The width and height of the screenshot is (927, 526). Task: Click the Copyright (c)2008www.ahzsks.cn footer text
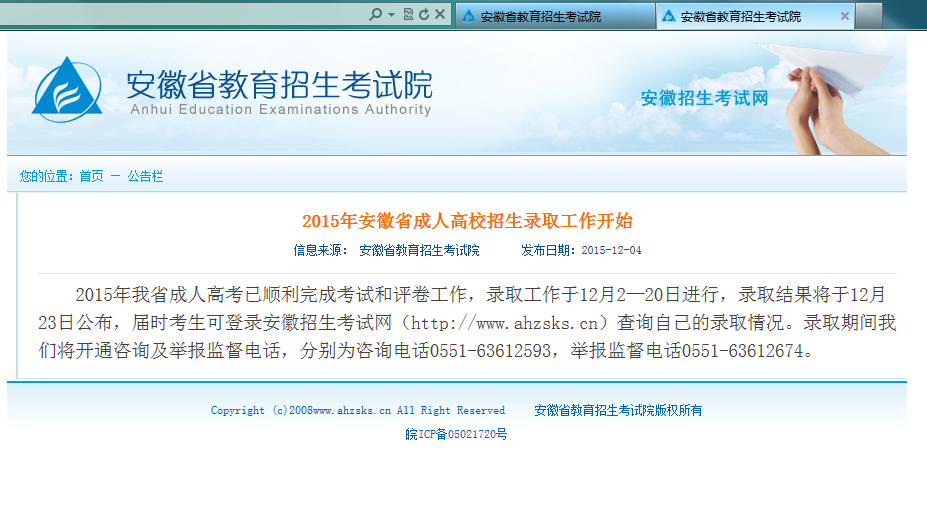tap(358, 410)
